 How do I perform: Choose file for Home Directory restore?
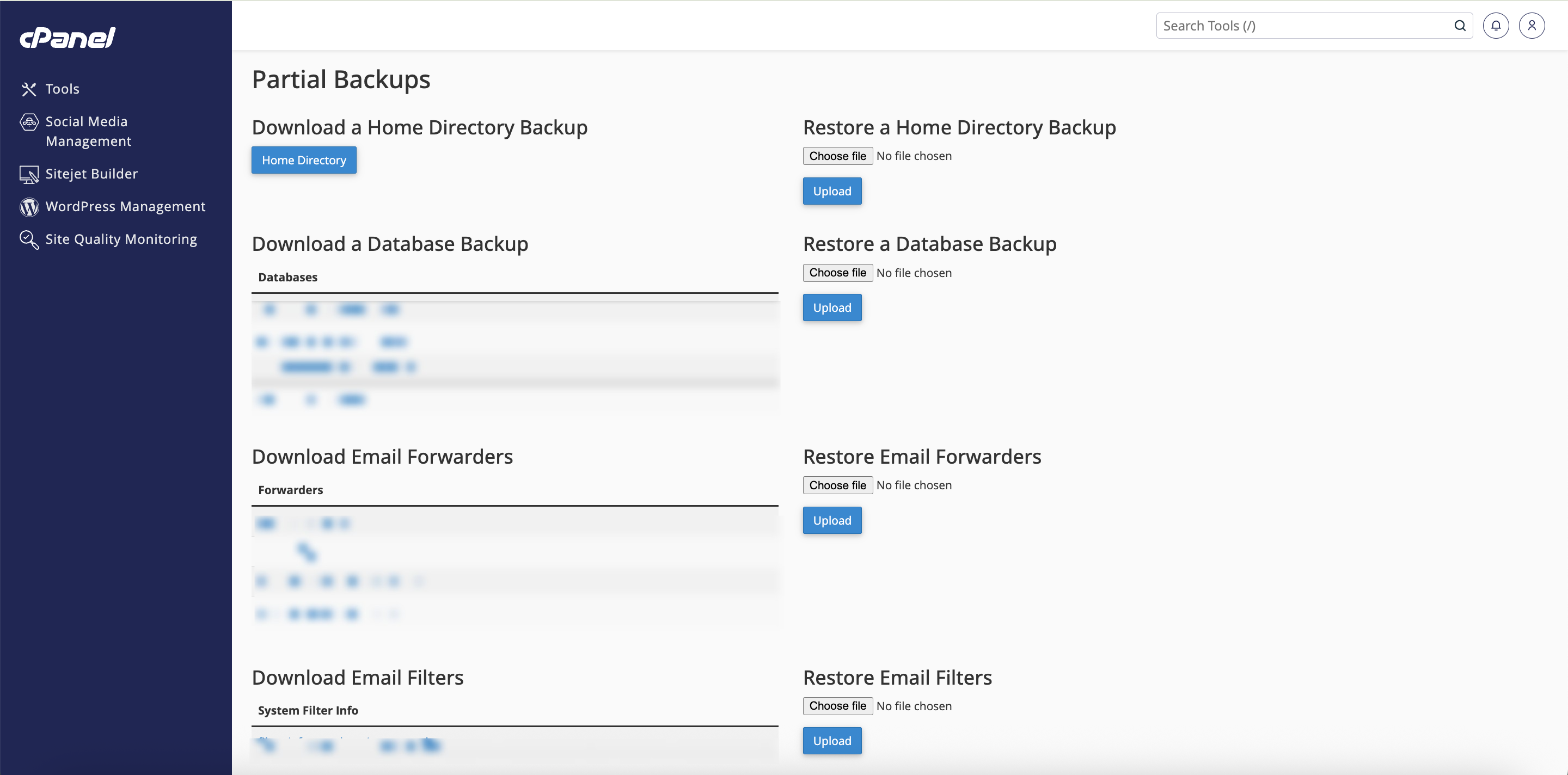pos(837,156)
